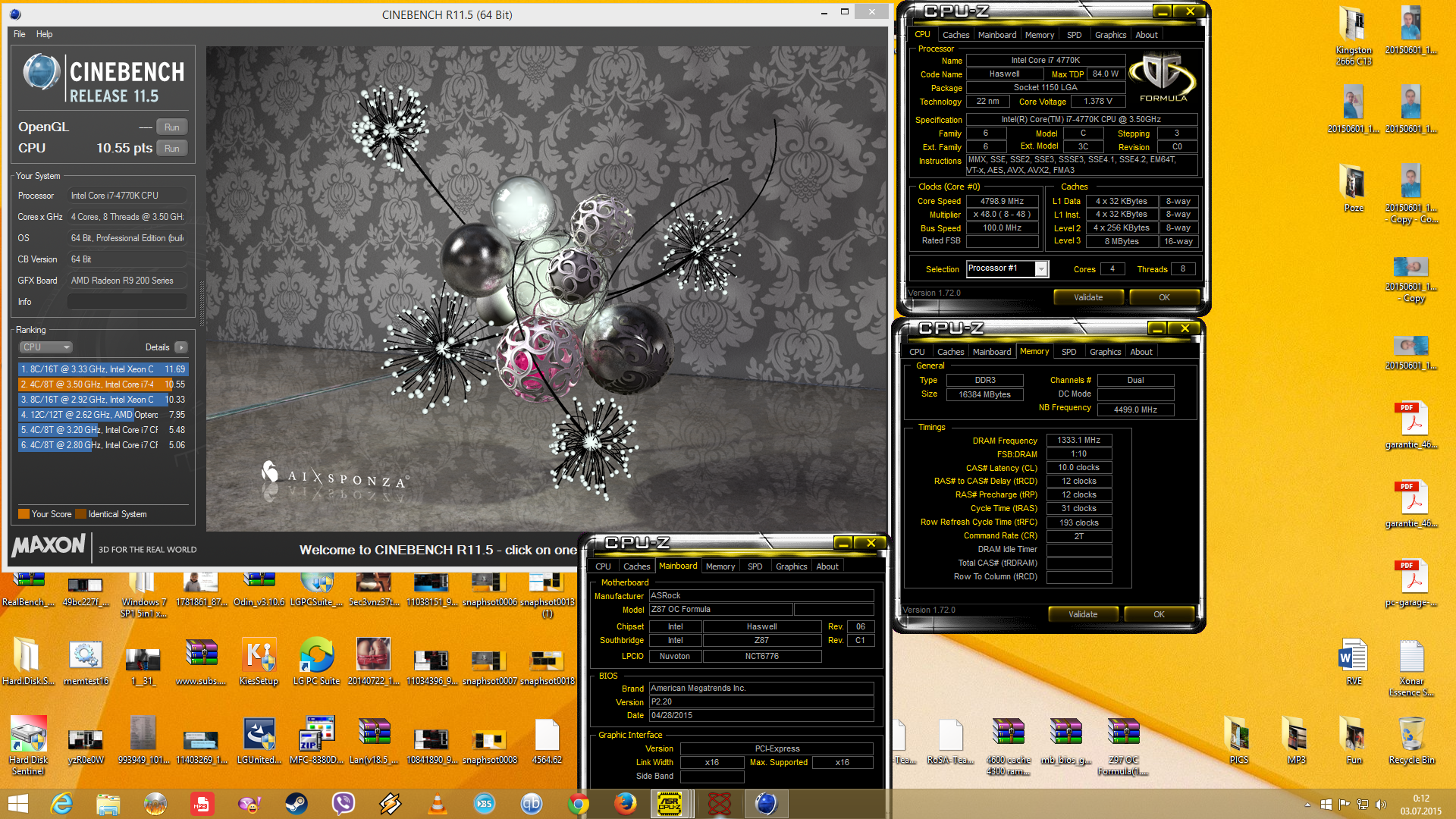Open the Memory tab in bottom Mainboard CPU-Z window
This screenshot has height=819, width=1456.
pyautogui.click(x=720, y=566)
